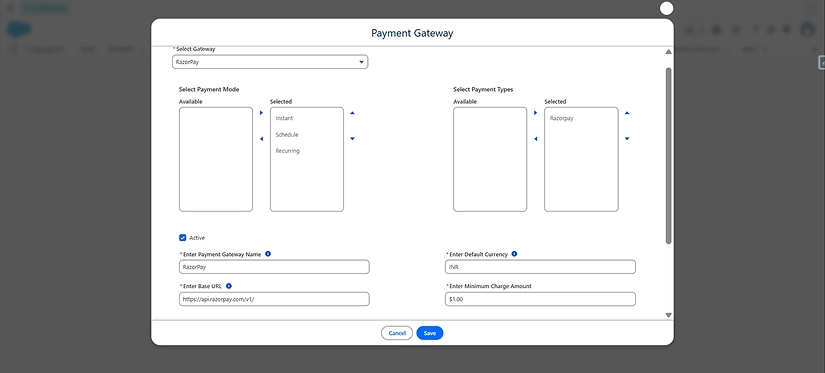Move Payment Type to Selected arrow
The width and height of the screenshot is (825, 373).
(536, 113)
